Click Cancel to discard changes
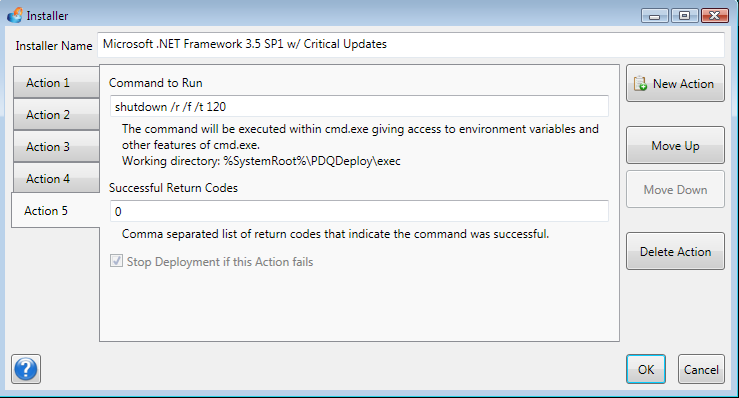This screenshot has width=739, height=398. click(701, 369)
